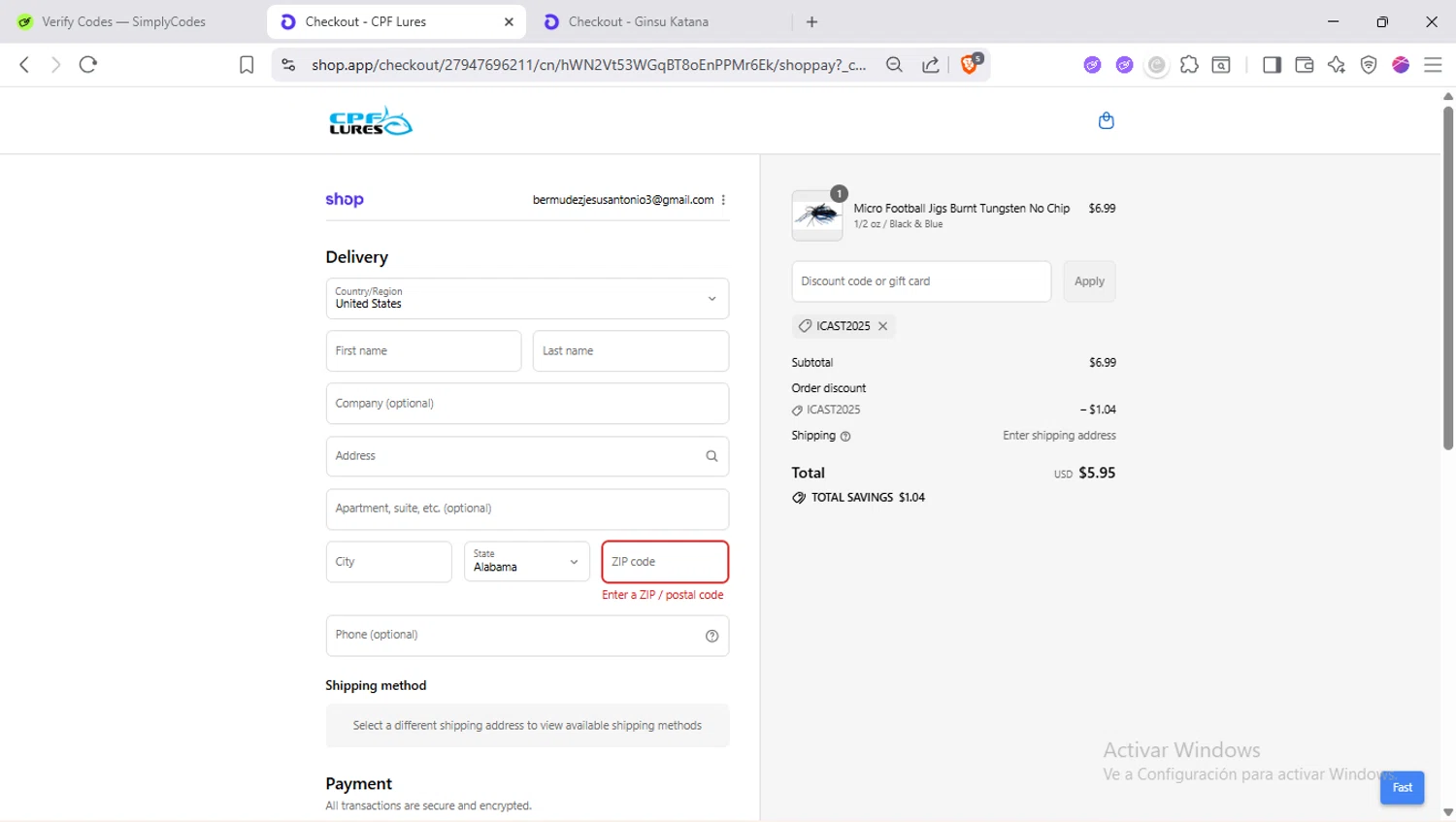This screenshot has height=822, width=1456.
Task: Open the shopping bag cart icon
Action: (1106, 120)
